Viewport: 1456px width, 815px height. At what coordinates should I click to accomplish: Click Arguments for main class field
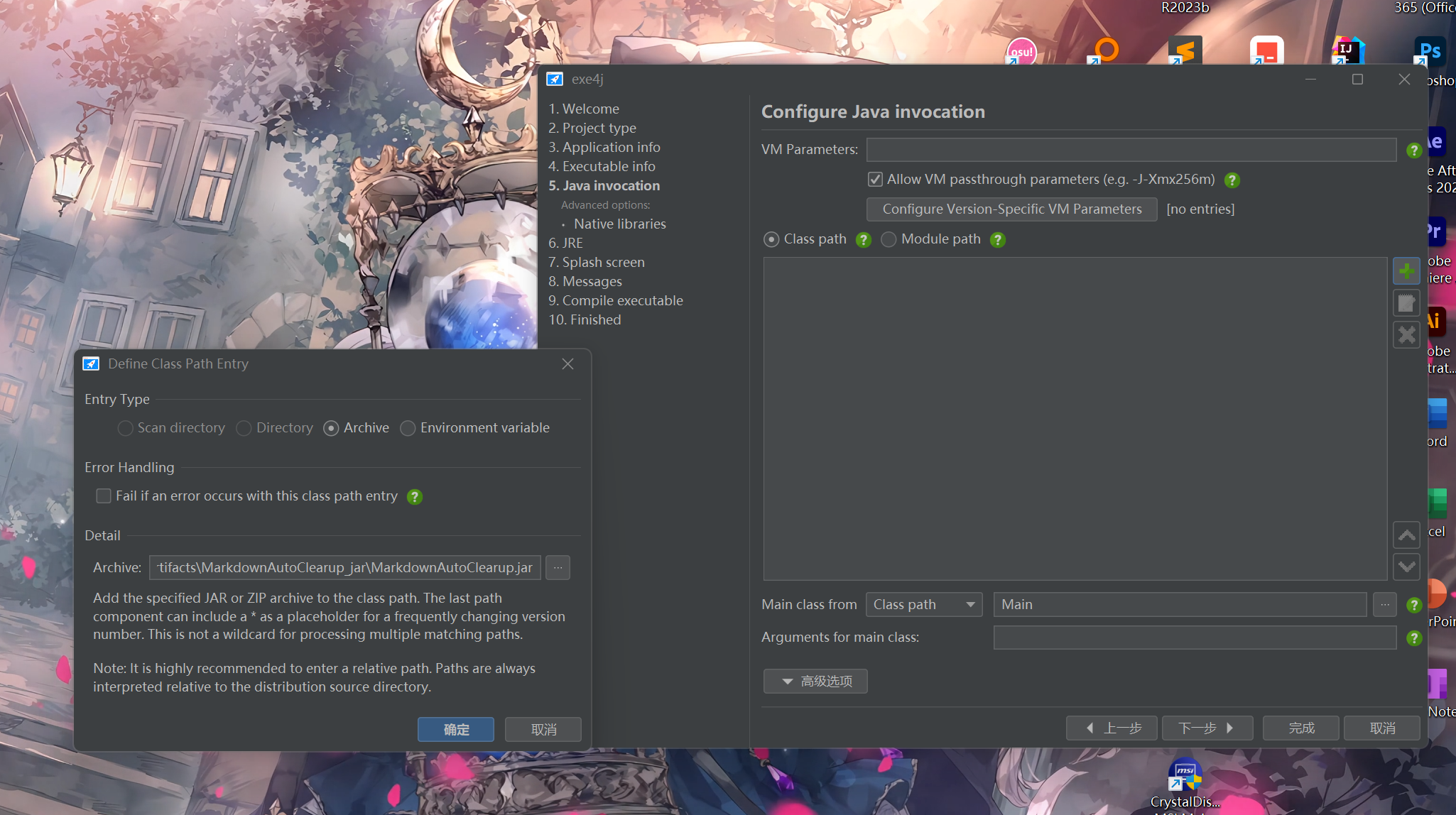point(1195,638)
